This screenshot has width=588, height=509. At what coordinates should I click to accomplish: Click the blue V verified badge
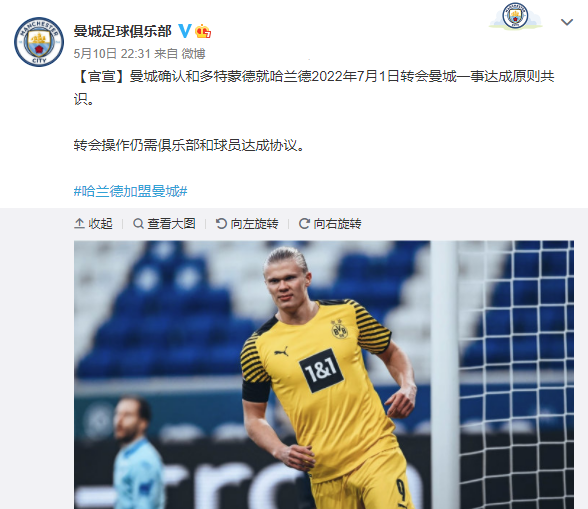click(184, 31)
